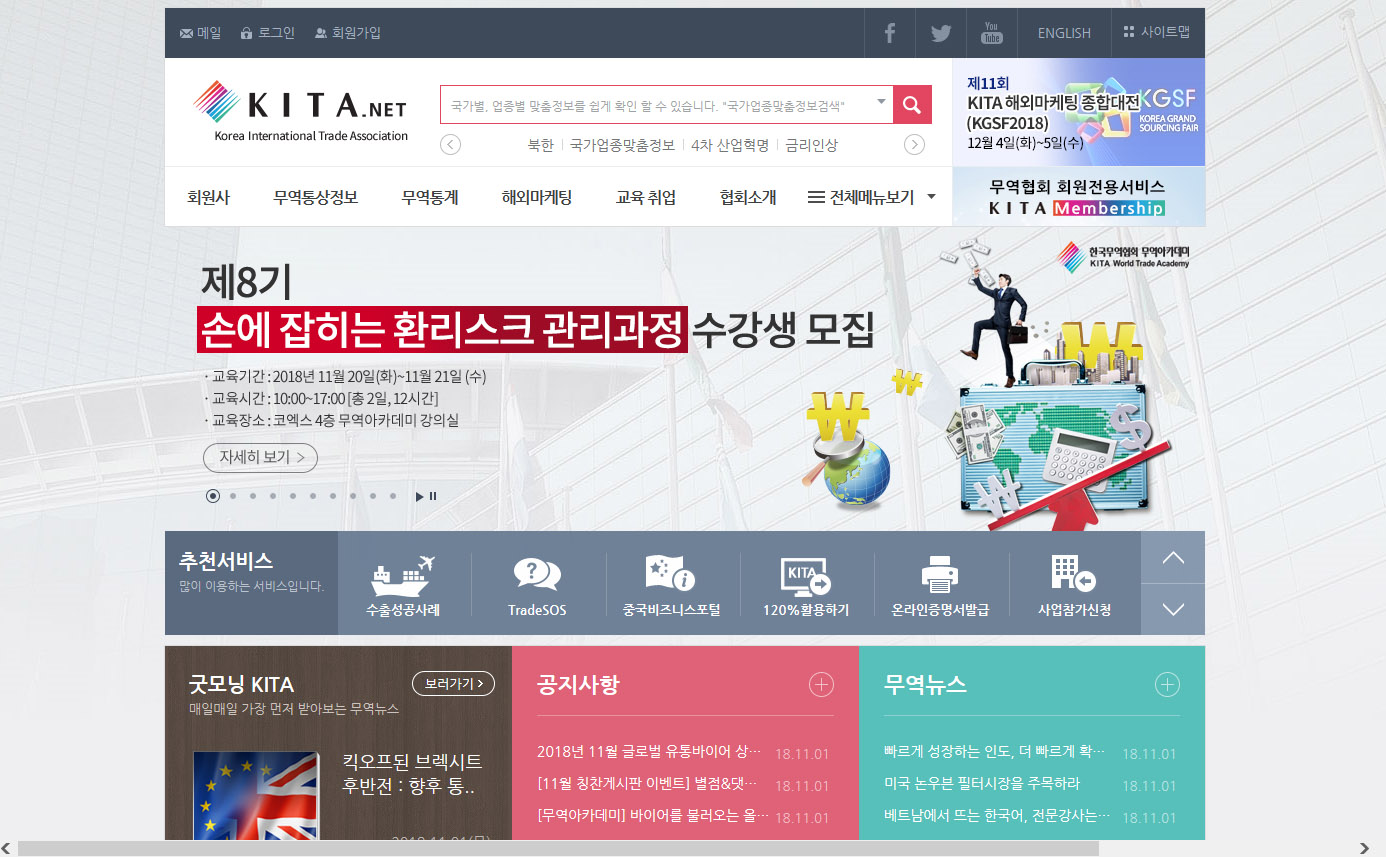Open the 중국비즈니스포털 flag icon

(671, 573)
